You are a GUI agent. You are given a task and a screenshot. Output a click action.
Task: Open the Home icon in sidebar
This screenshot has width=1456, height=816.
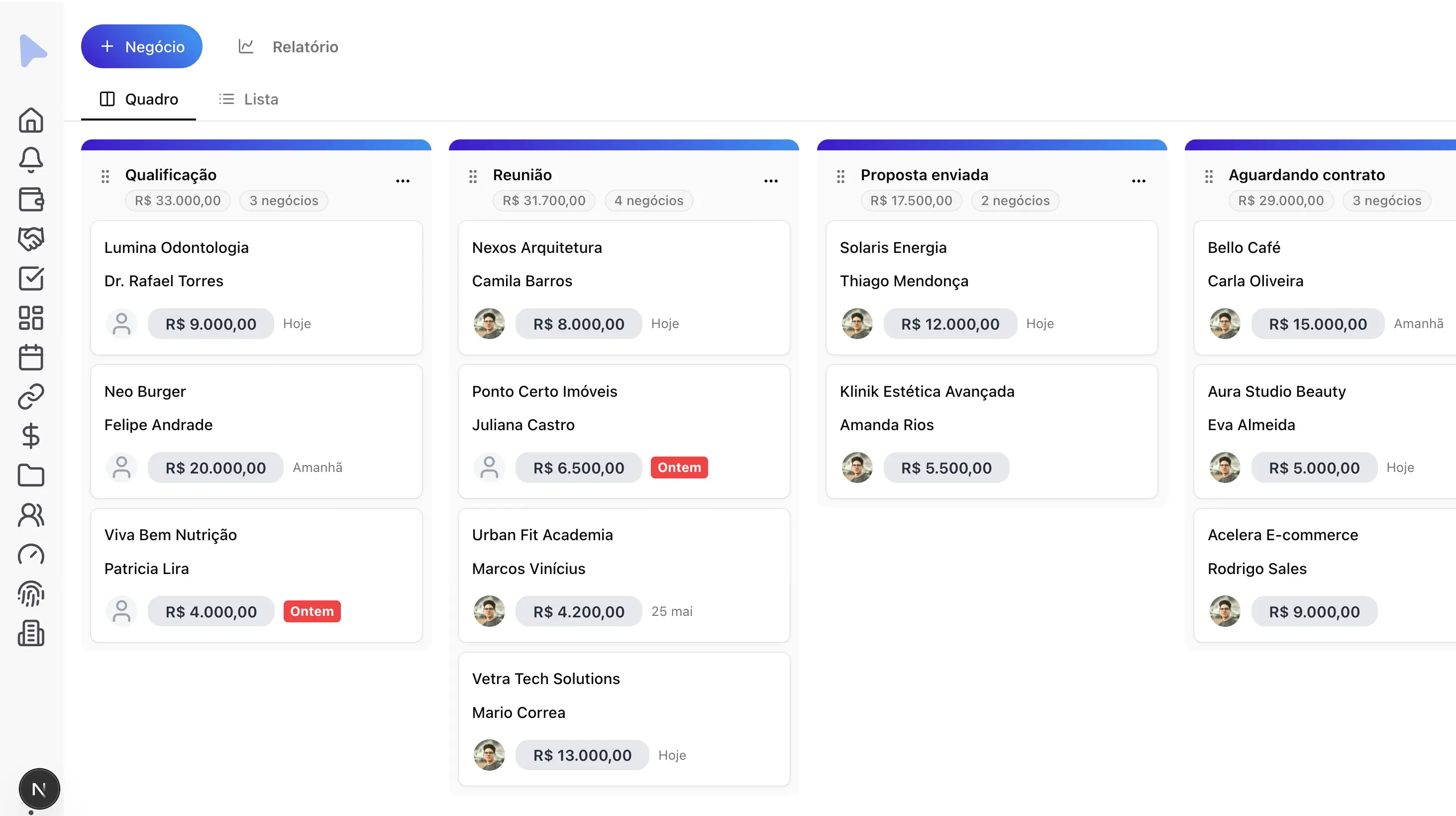coord(30,120)
